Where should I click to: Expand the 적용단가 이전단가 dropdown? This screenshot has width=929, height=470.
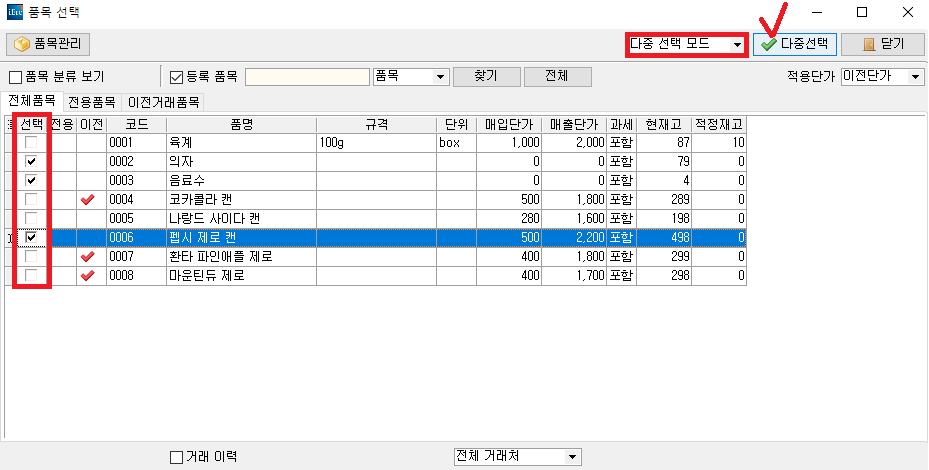[x=915, y=77]
